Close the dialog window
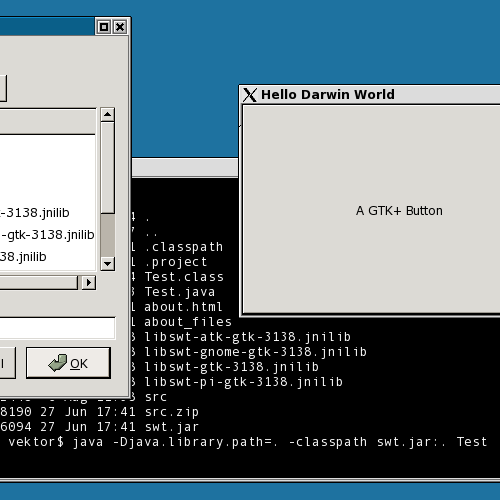Screen dimensions: 500x500 pos(120,27)
